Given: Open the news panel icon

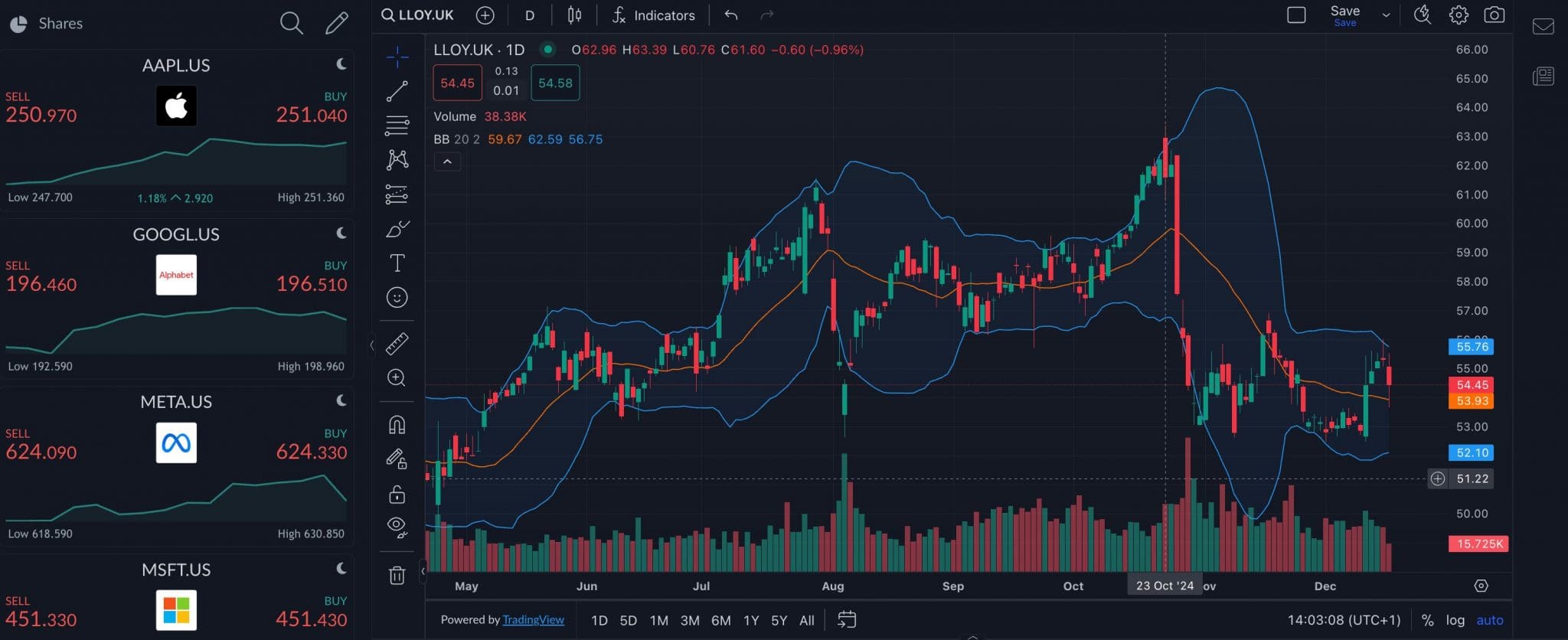Looking at the screenshot, I should (x=1543, y=76).
